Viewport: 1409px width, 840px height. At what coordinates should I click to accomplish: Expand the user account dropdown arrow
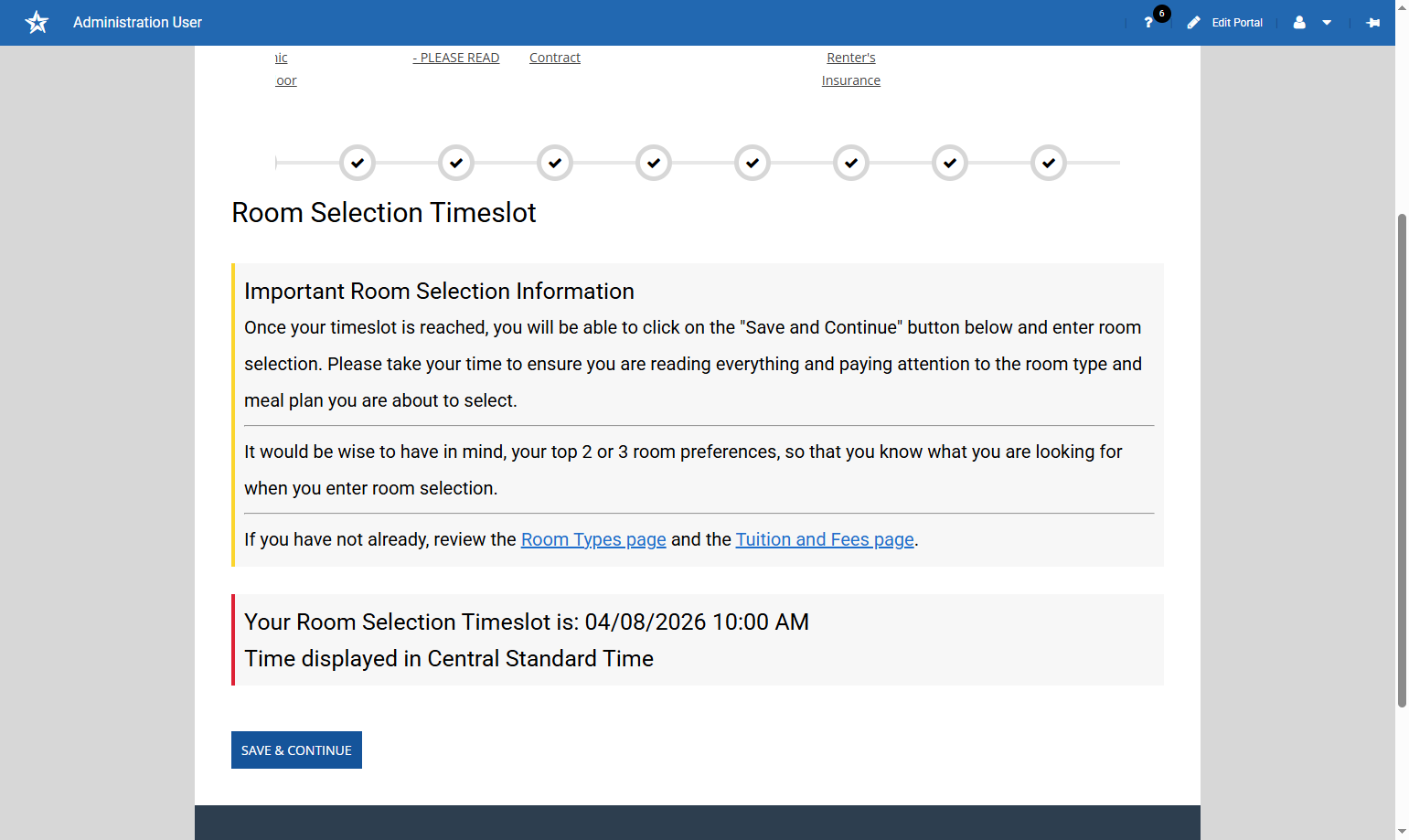pyautogui.click(x=1327, y=23)
